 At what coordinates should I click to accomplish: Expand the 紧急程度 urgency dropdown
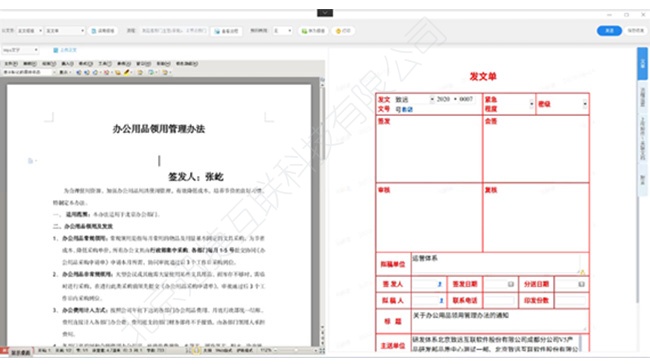coord(531,104)
